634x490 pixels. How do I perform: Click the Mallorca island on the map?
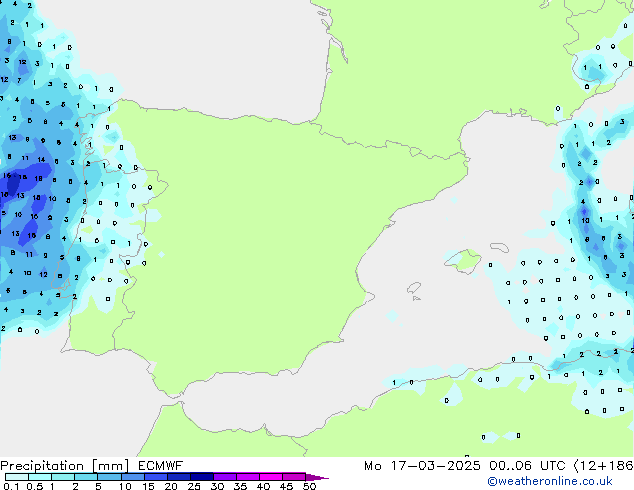[463, 261]
